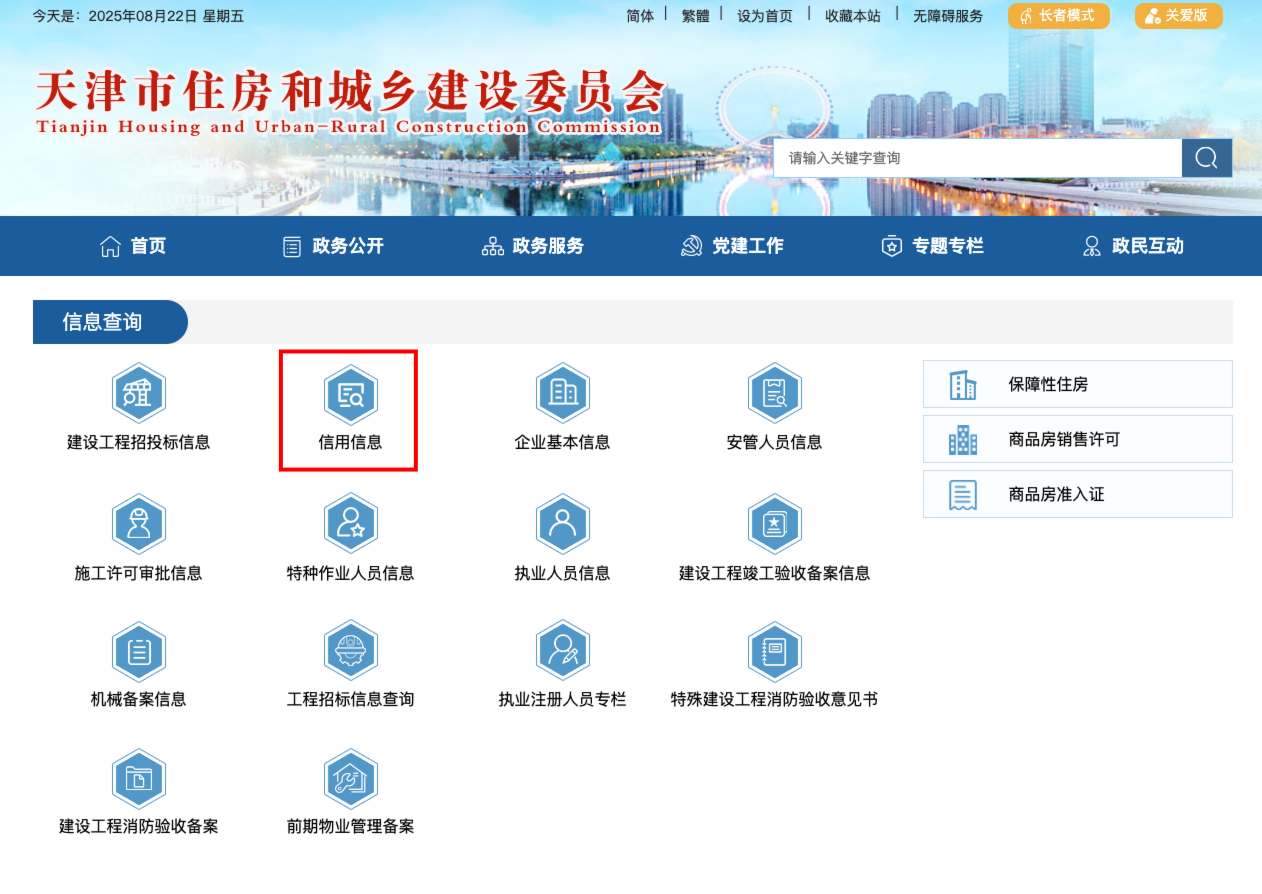This screenshot has width=1262, height=894.
Task: Focus the keyword search input field
Action: pyautogui.click(x=976, y=158)
